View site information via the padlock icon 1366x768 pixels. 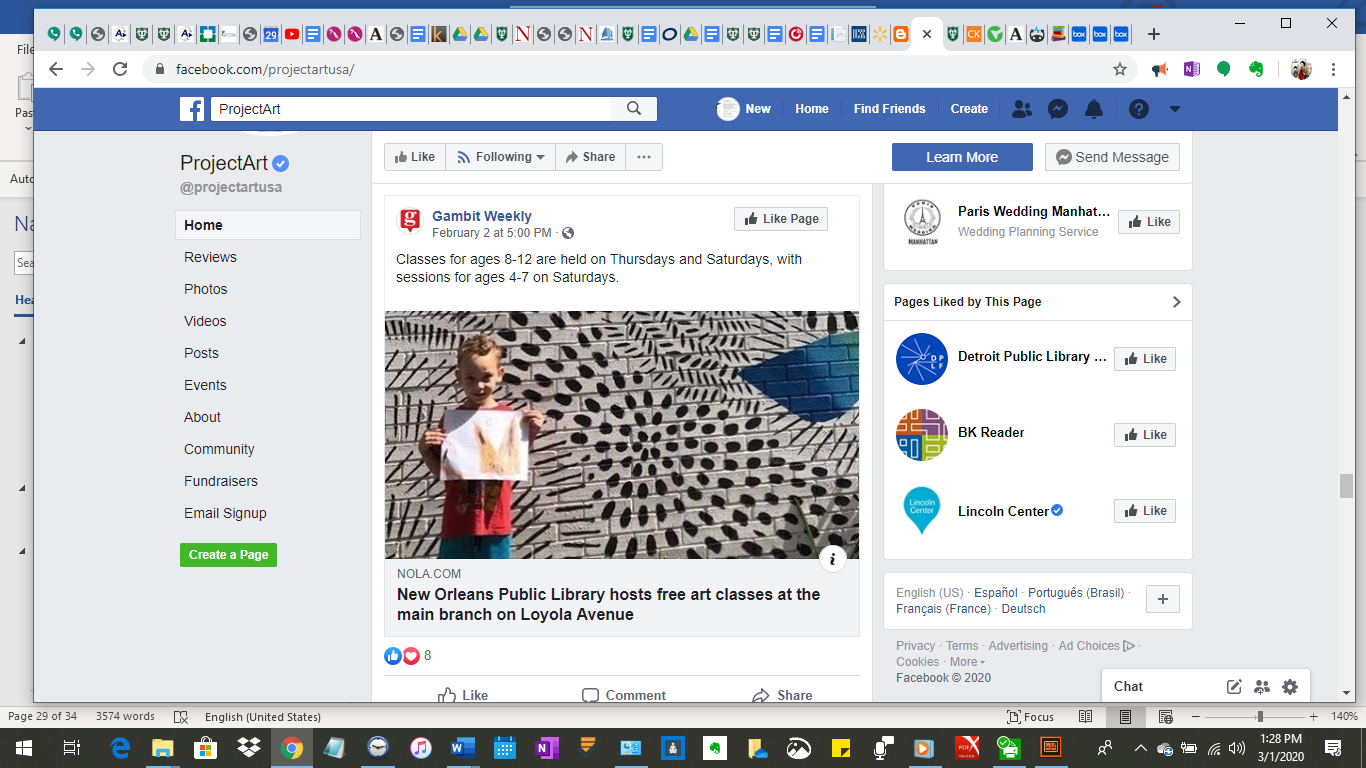coord(160,69)
